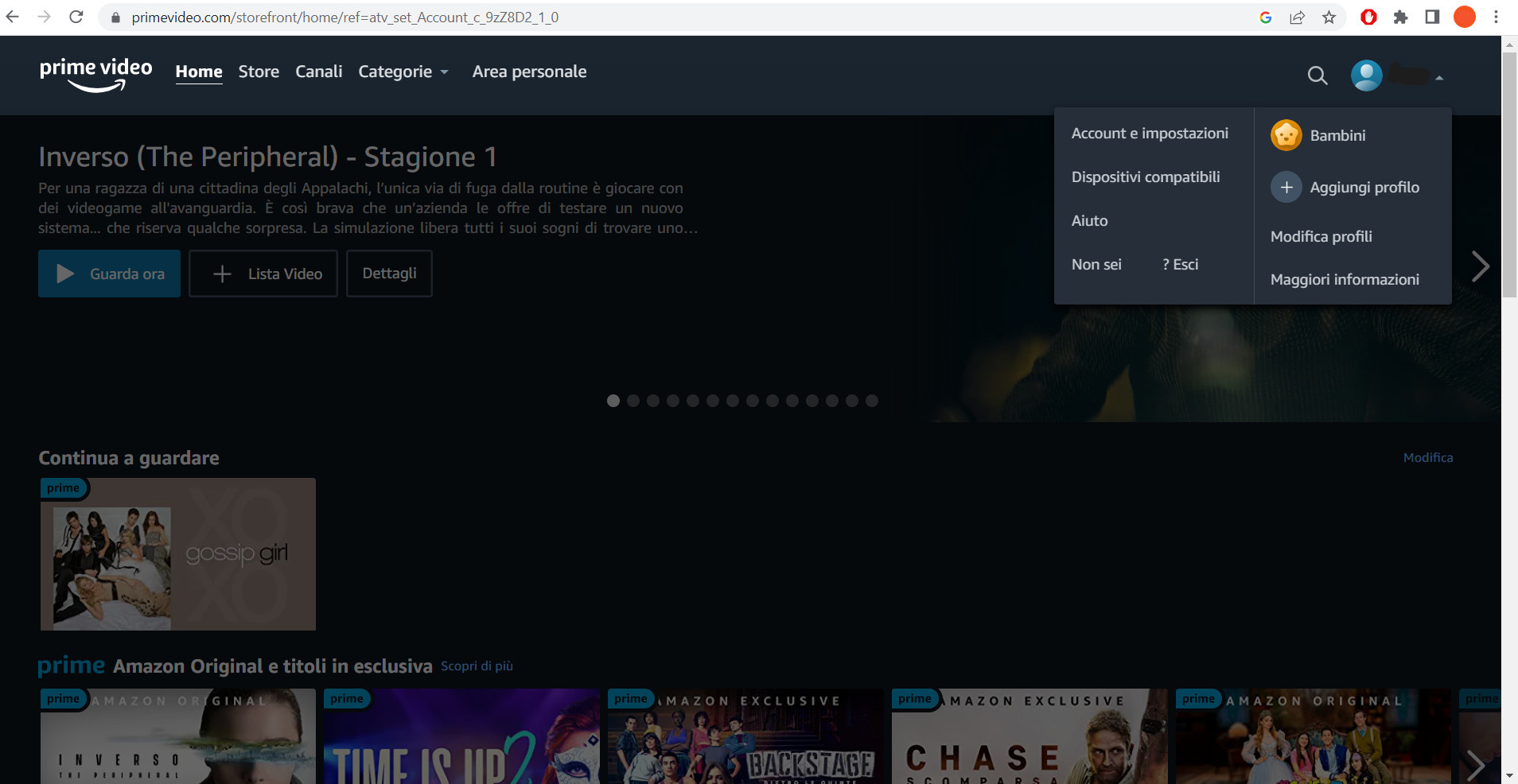Click the browser extensions puzzle icon
1518x784 pixels.
[x=1403, y=17]
